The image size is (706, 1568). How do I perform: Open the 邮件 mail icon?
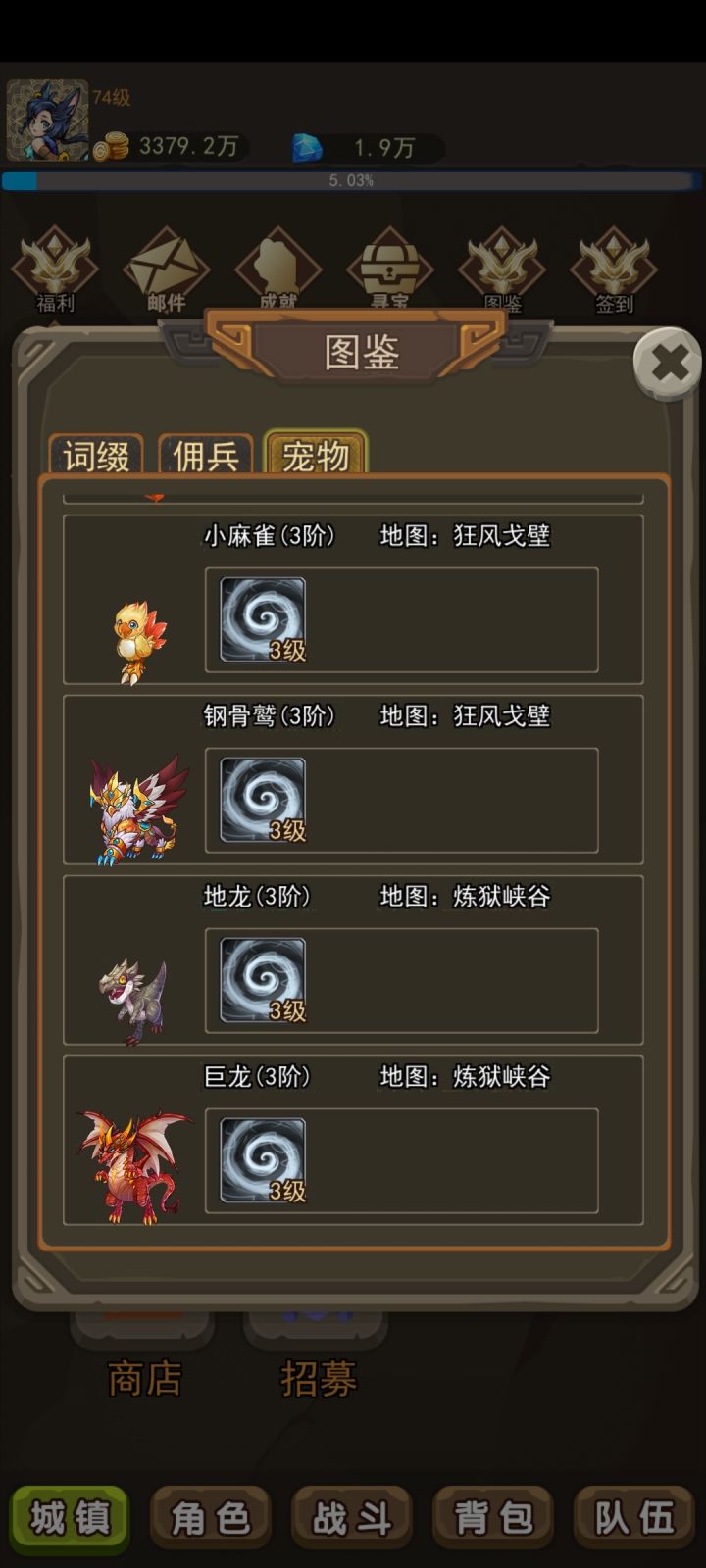(x=166, y=269)
